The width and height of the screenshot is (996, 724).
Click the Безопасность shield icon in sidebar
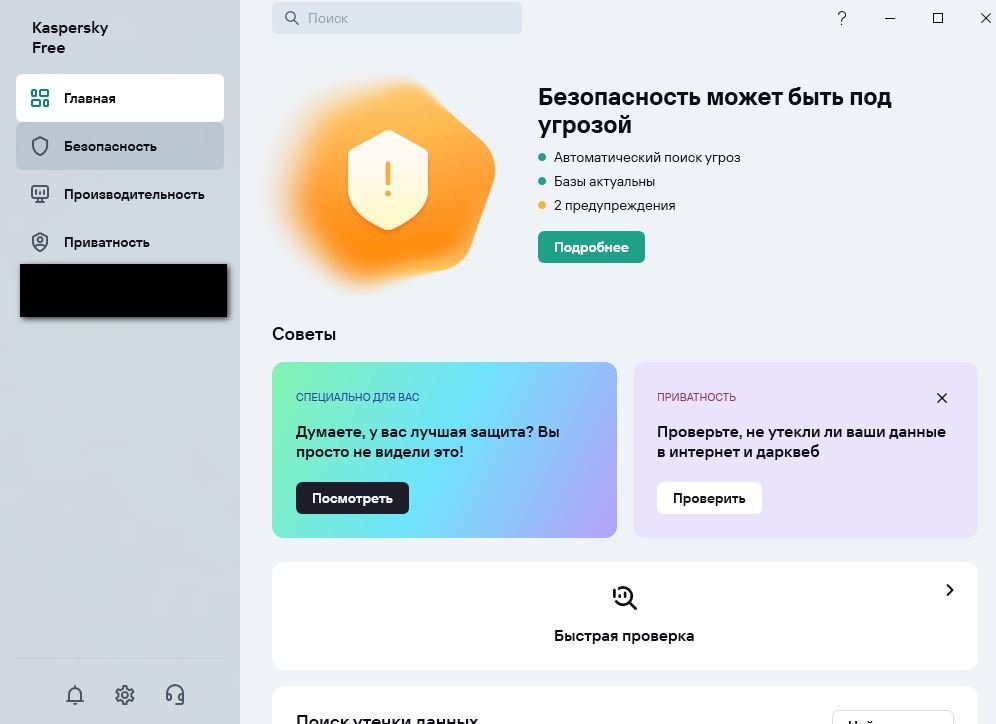point(40,146)
